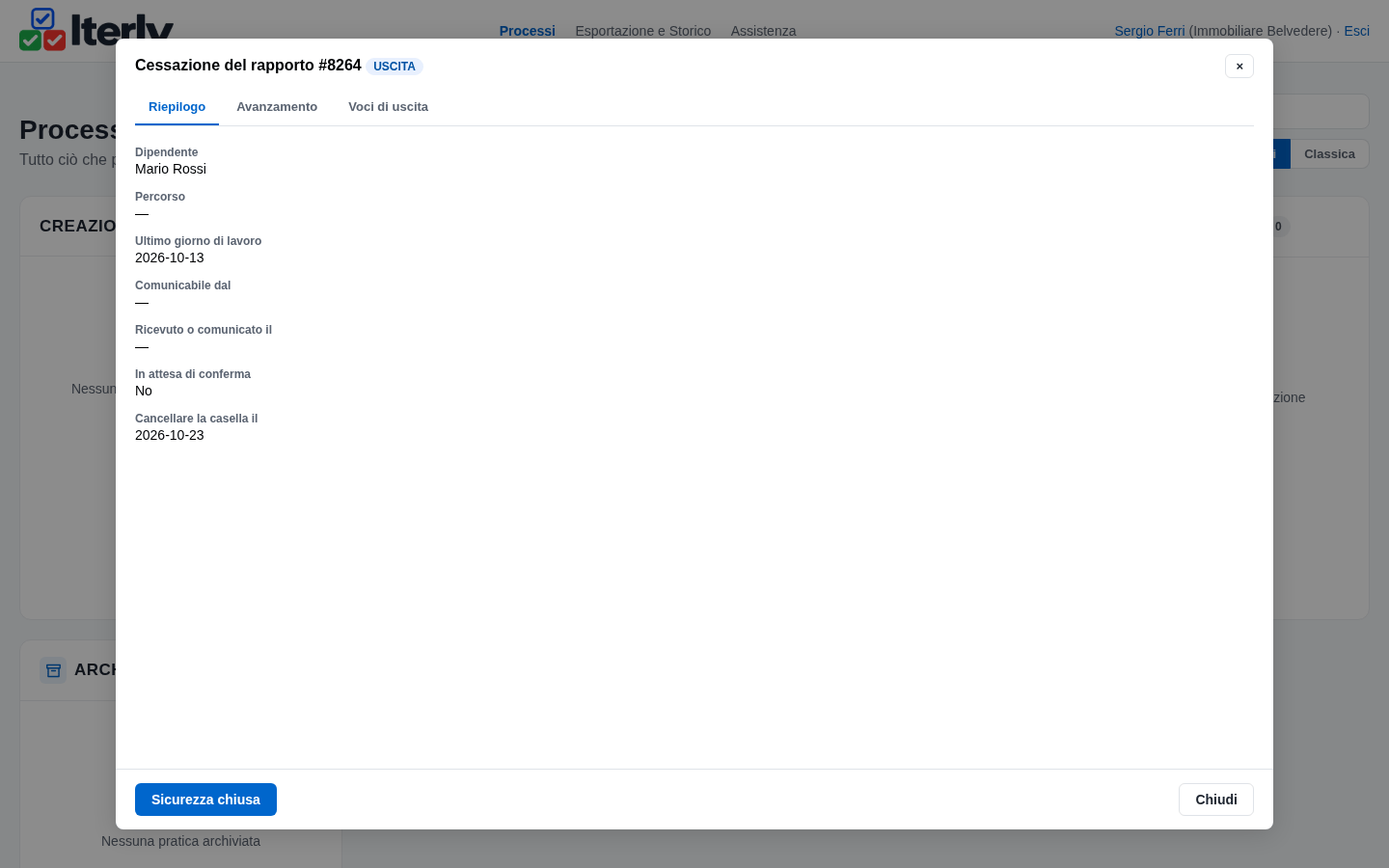1389x868 pixels.
Task: Open the Voci di uscita tab
Action: (388, 107)
